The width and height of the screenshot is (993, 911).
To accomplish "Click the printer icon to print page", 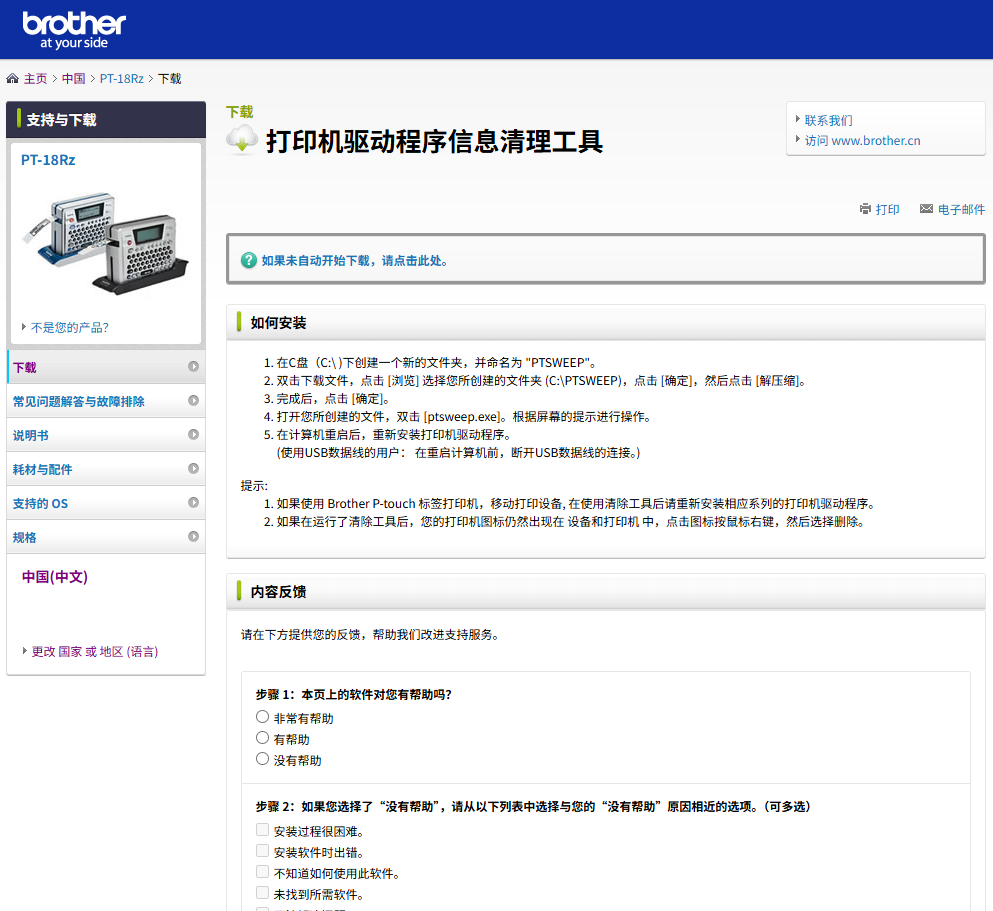I will [865, 209].
